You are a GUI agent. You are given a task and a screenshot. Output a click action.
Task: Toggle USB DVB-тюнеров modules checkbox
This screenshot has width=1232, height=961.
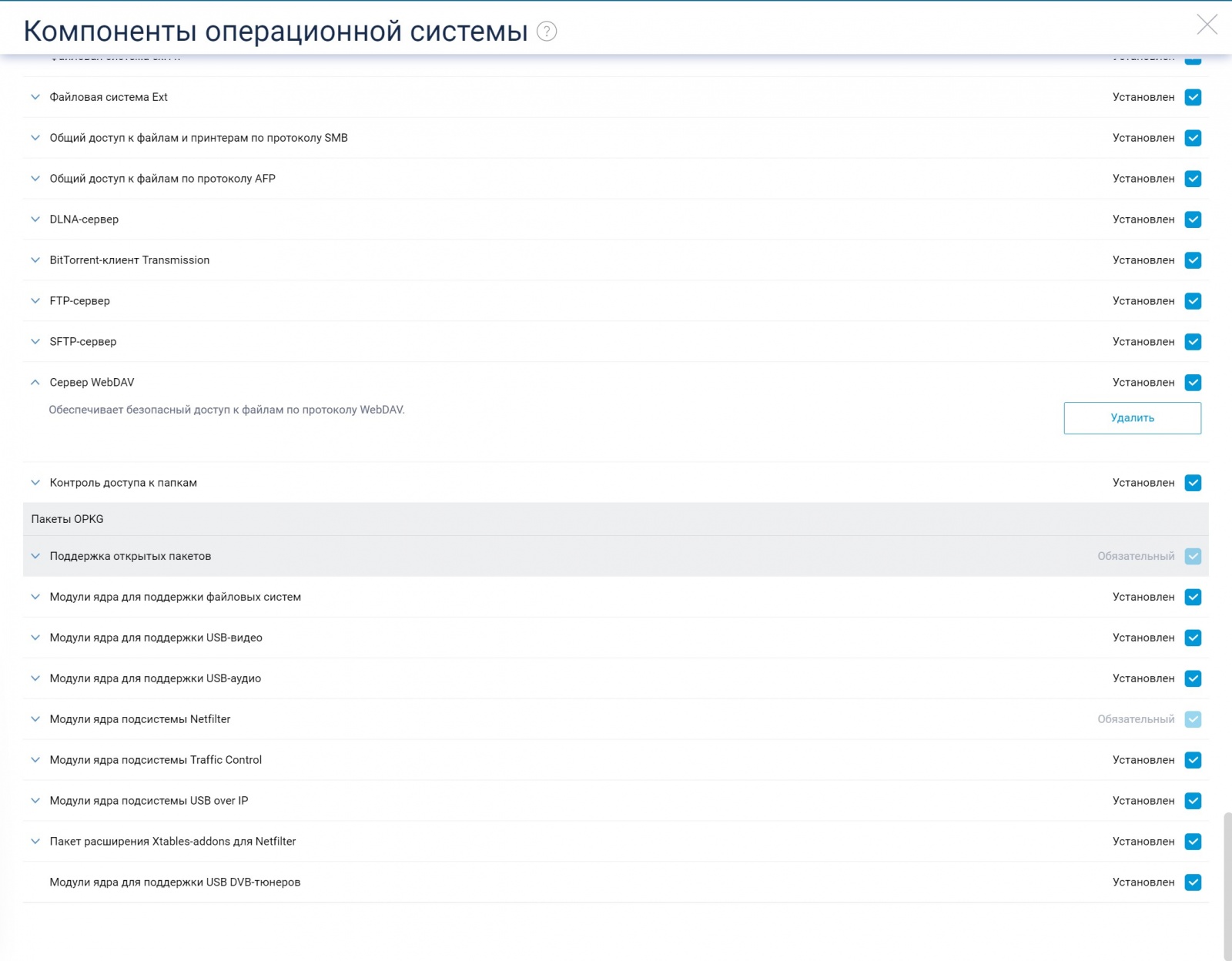point(1193,883)
